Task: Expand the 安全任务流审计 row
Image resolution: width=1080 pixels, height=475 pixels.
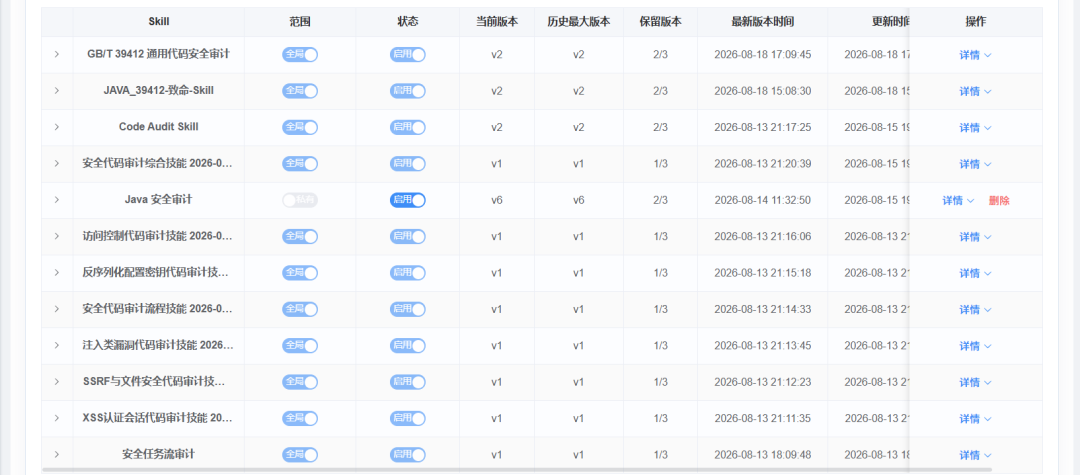Action: (56, 454)
